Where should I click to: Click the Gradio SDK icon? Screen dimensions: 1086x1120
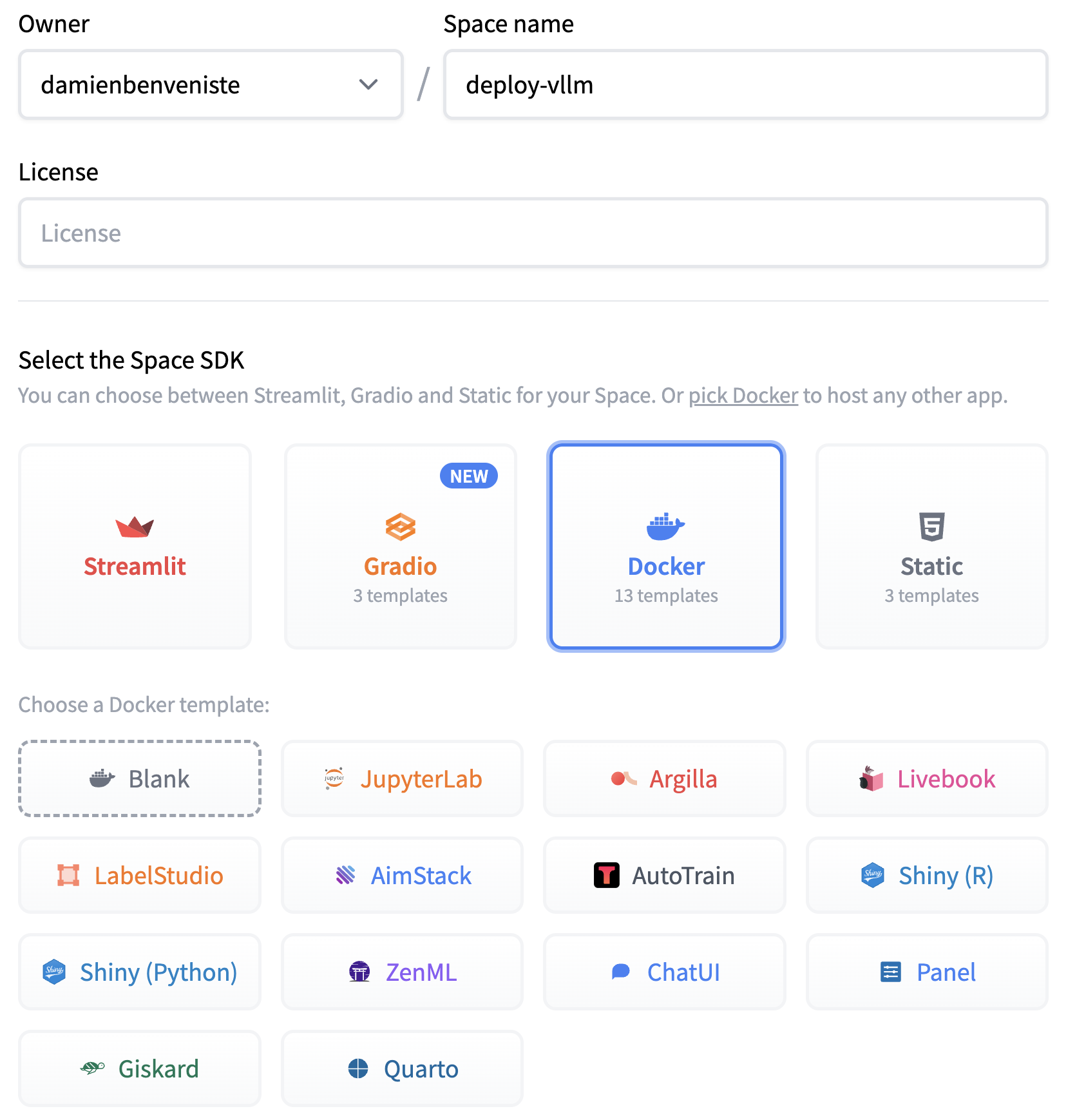pos(400,527)
